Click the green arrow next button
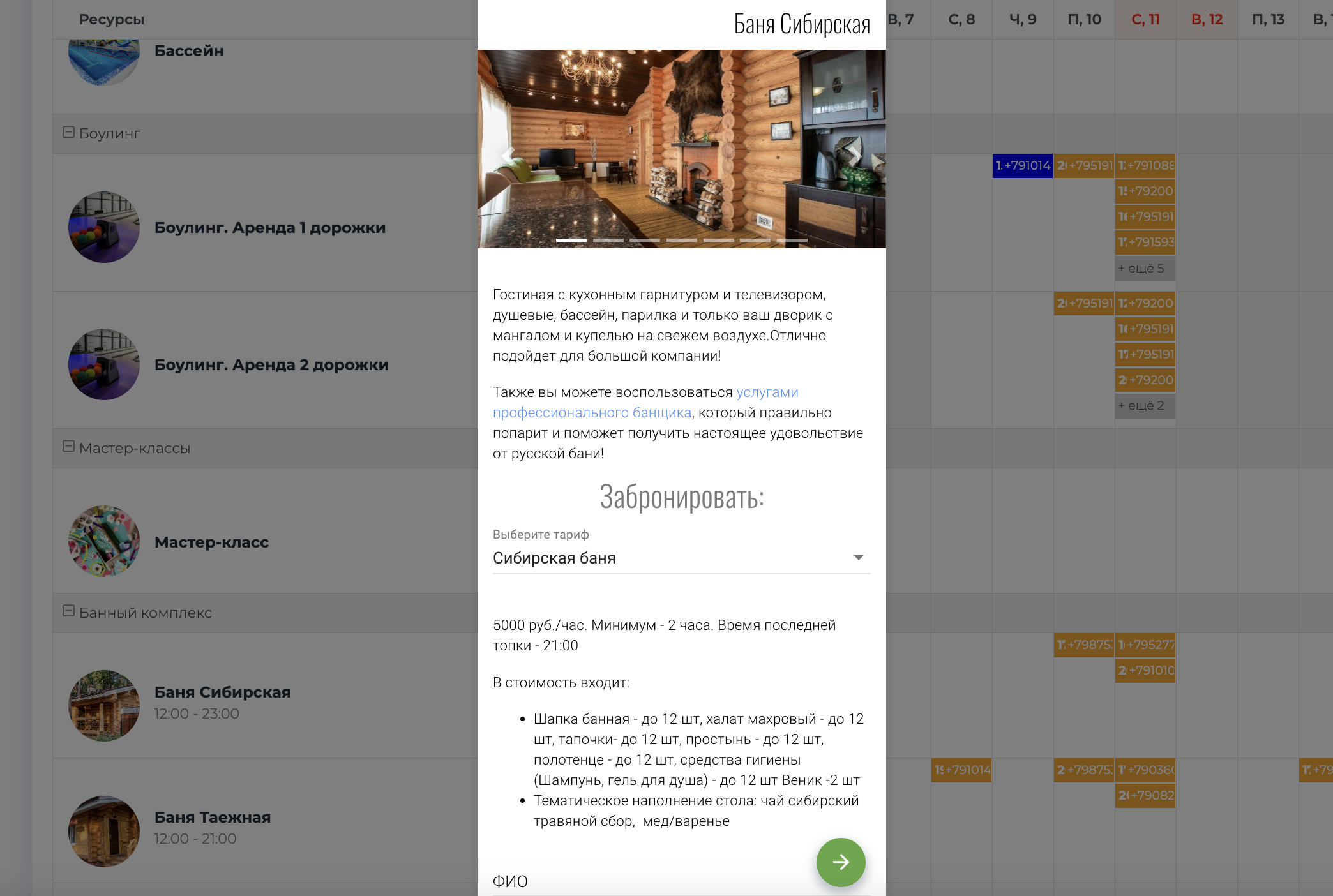Image resolution: width=1333 pixels, height=896 pixels. 840,862
